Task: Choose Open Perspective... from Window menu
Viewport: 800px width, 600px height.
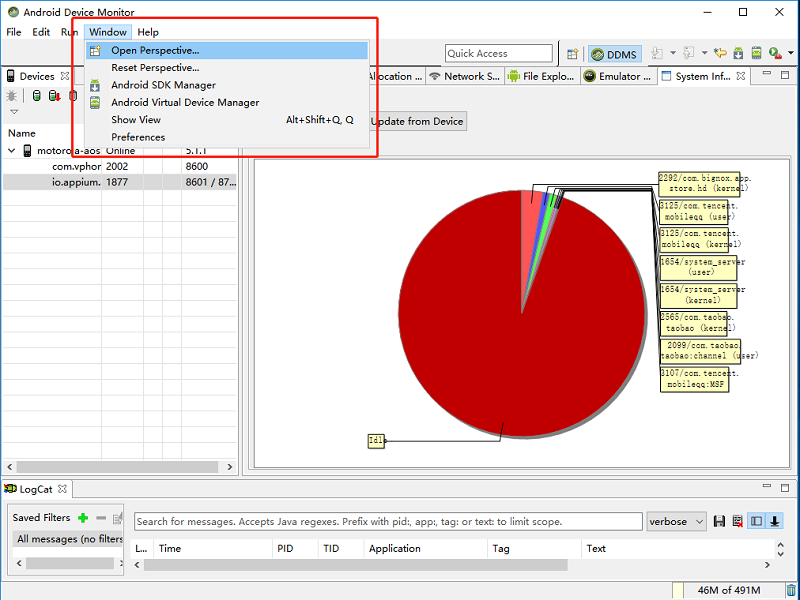Action: tap(227, 51)
